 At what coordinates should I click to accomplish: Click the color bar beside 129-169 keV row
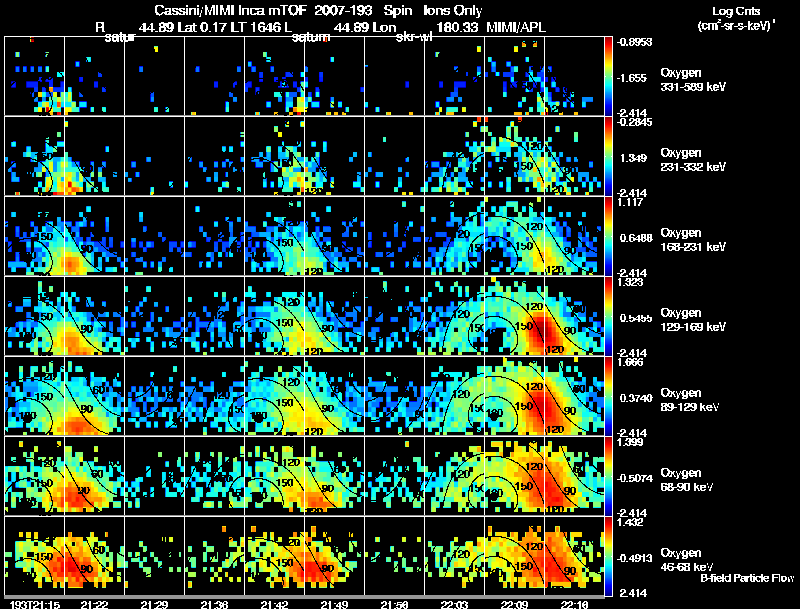608,316
